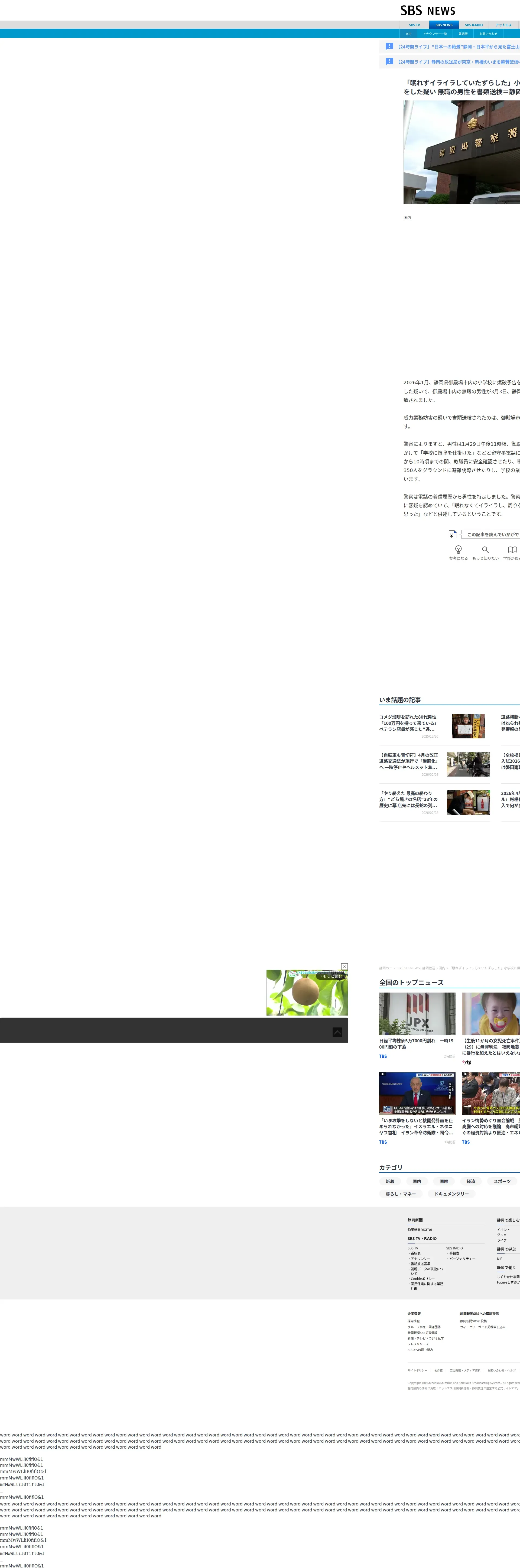This screenshot has height=1568, width=520.
Task: Open the JPX stock exchange news thumbnail
Action: coord(417,1014)
